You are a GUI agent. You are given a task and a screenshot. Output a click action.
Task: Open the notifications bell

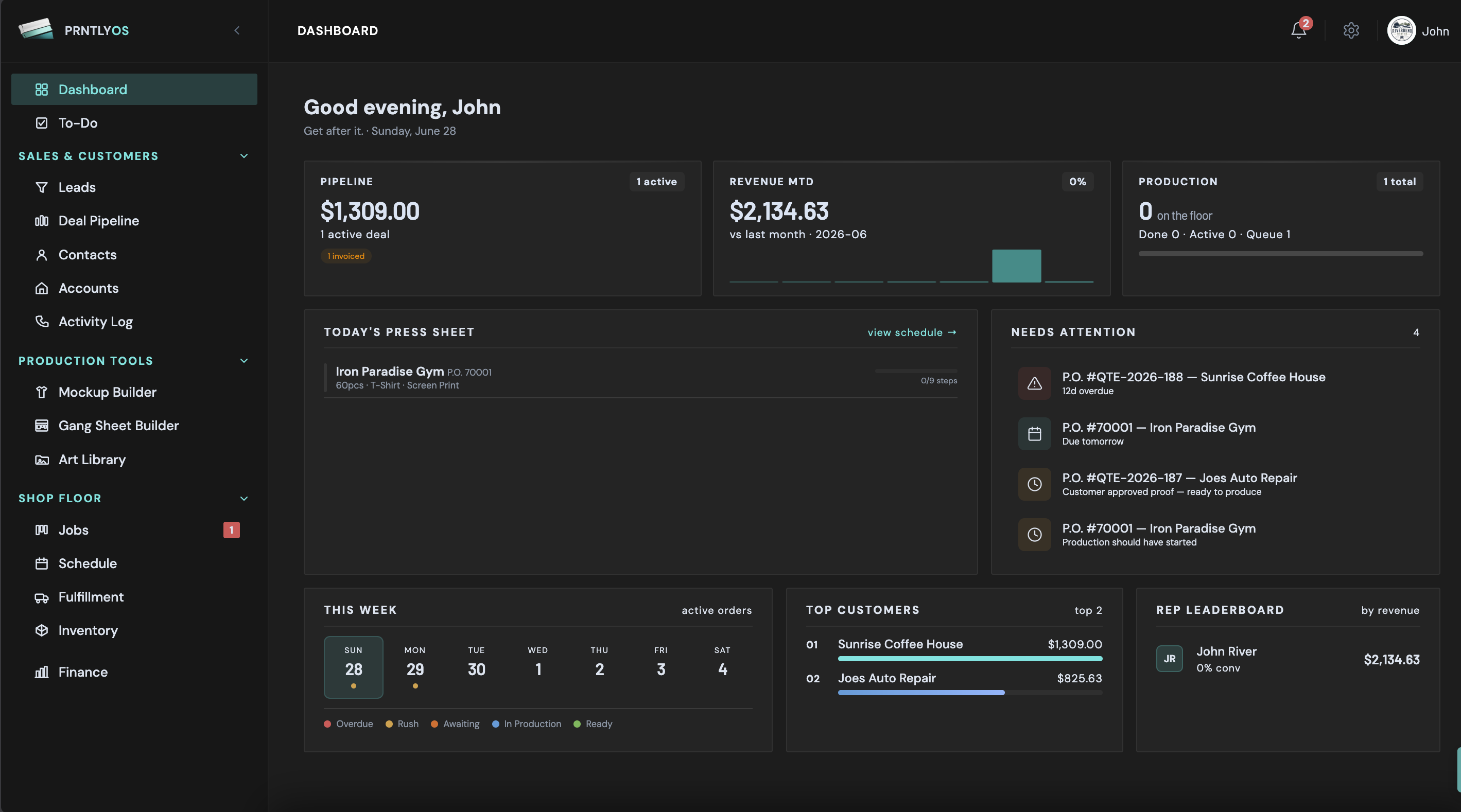[x=1298, y=31]
